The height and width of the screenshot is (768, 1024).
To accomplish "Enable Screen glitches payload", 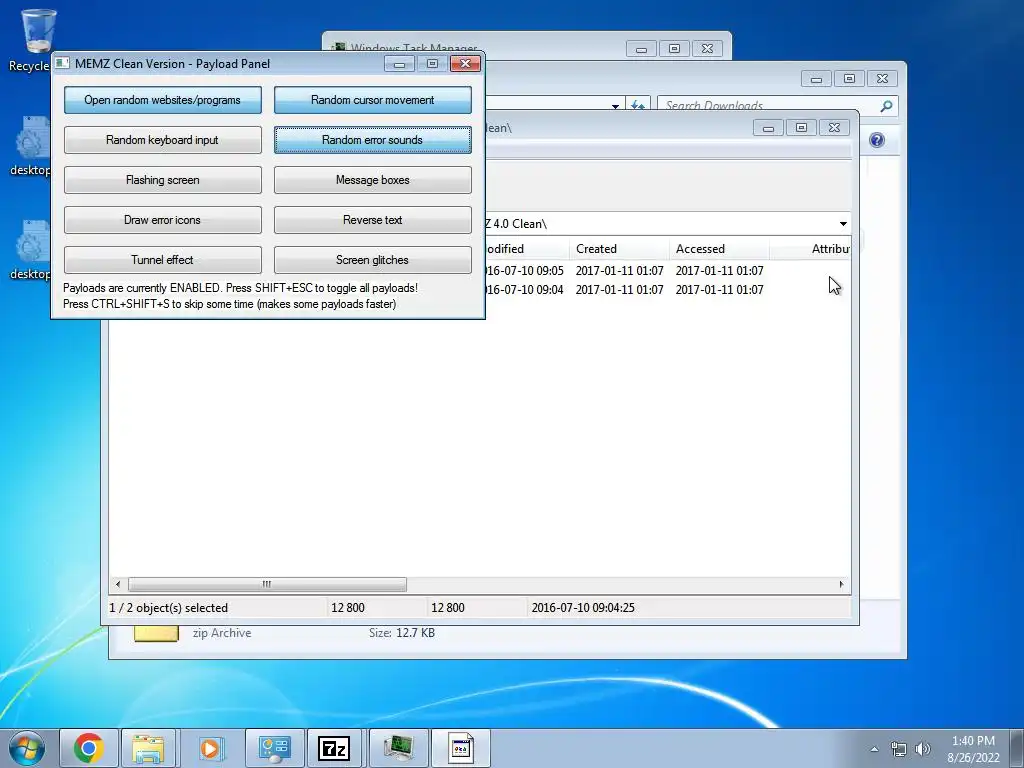I will pyautogui.click(x=372, y=259).
